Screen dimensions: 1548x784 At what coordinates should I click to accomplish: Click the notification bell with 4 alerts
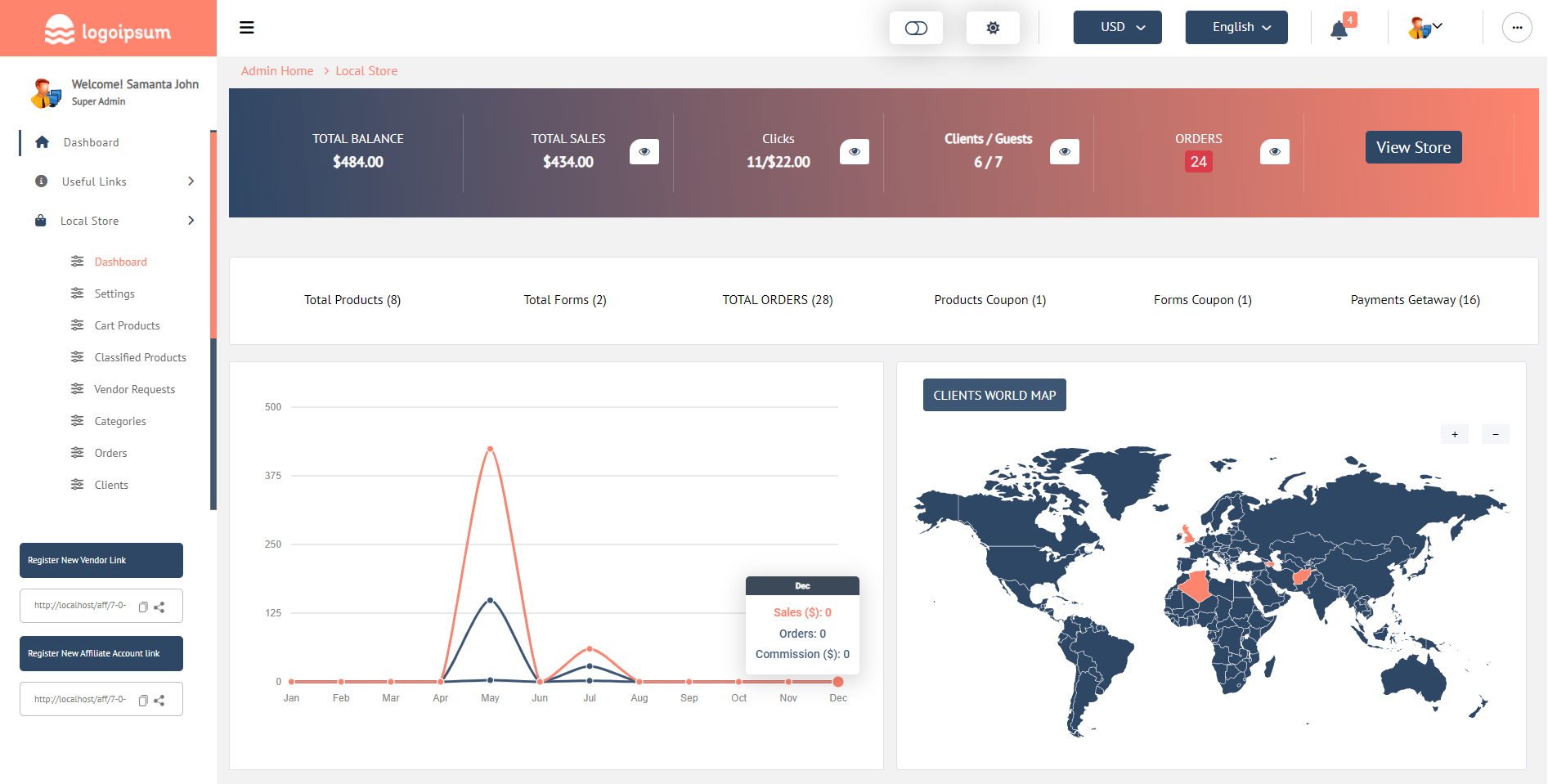pyautogui.click(x=1338, y=29)
